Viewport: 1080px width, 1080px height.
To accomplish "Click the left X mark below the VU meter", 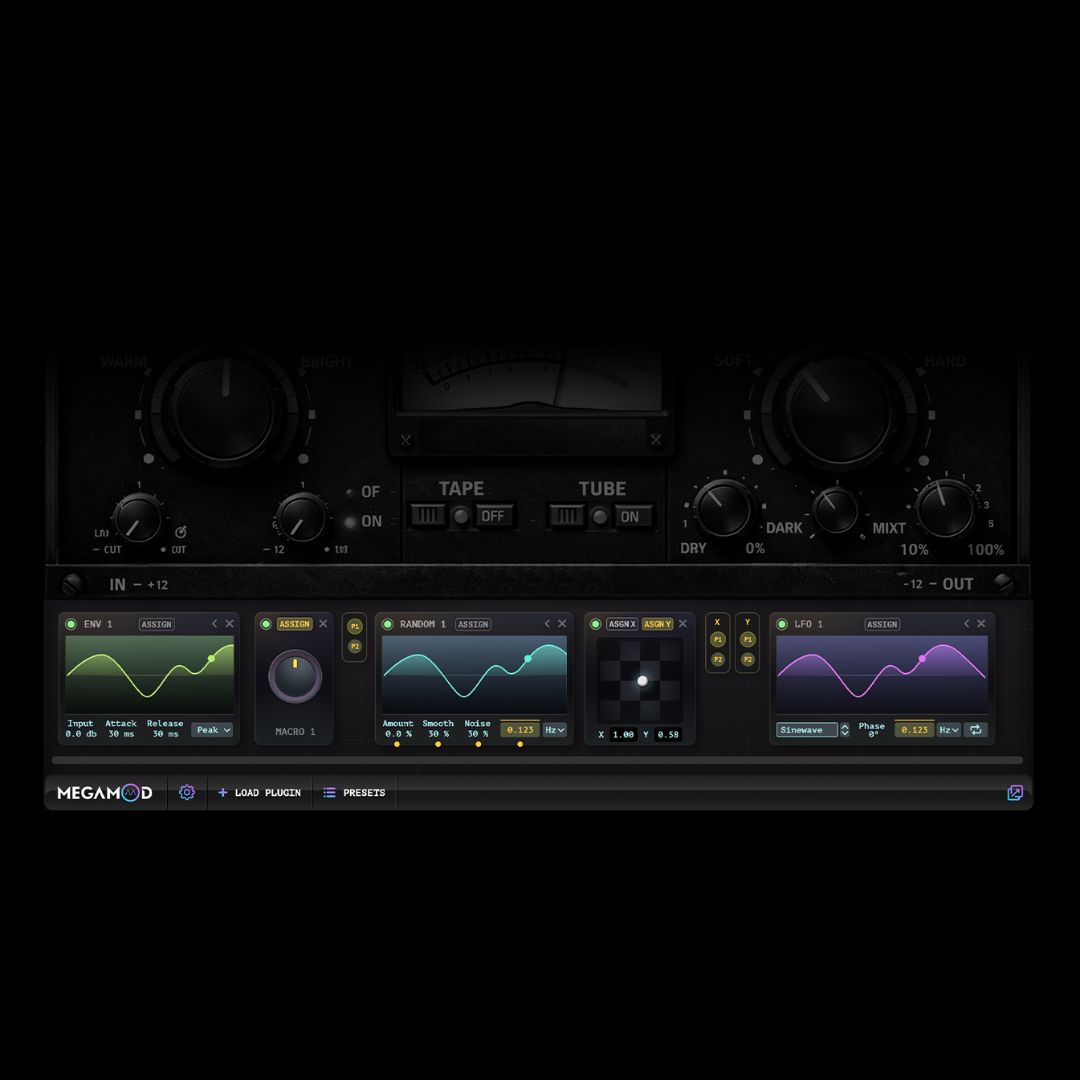I will coord(406,439).
